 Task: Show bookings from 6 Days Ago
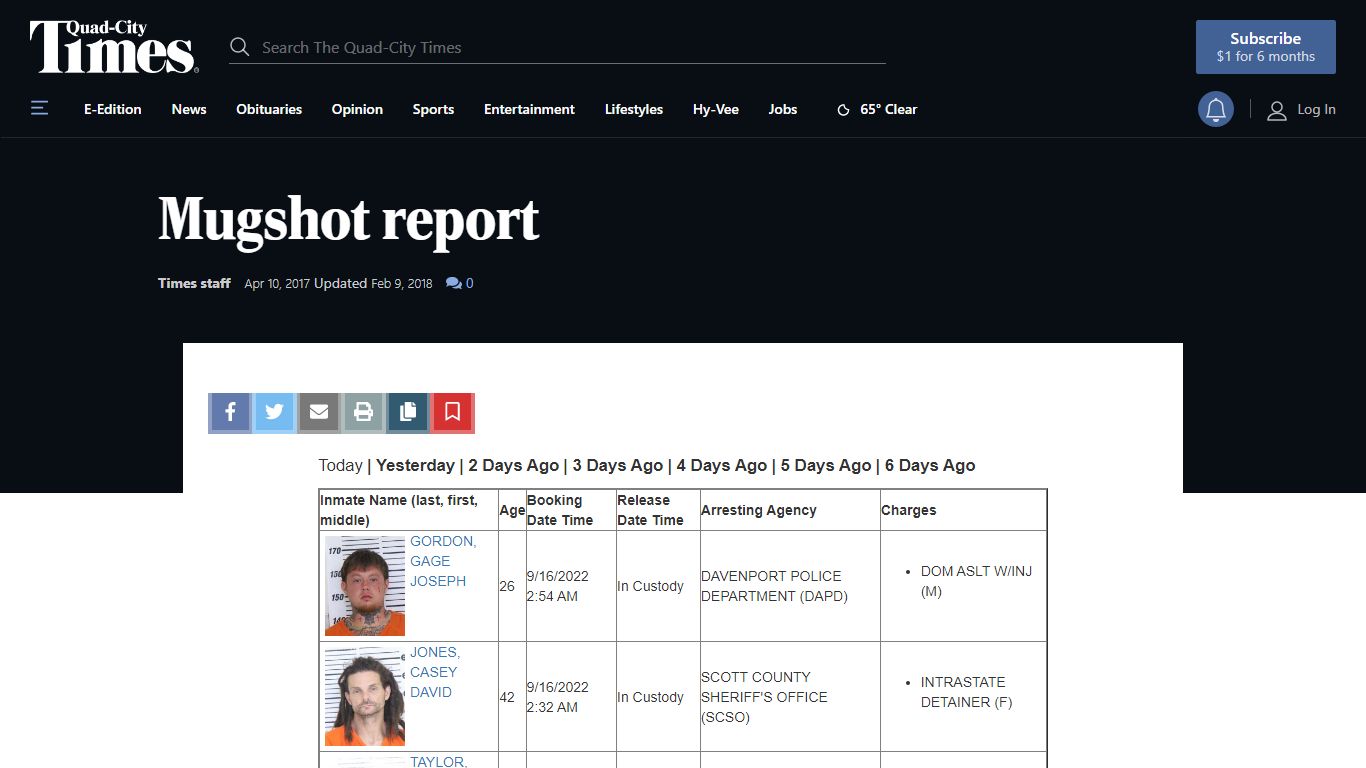point(930,465)
